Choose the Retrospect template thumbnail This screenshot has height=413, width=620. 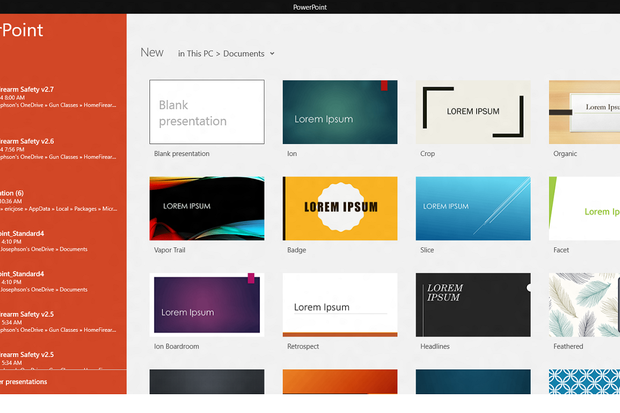(x=340, y=305)
